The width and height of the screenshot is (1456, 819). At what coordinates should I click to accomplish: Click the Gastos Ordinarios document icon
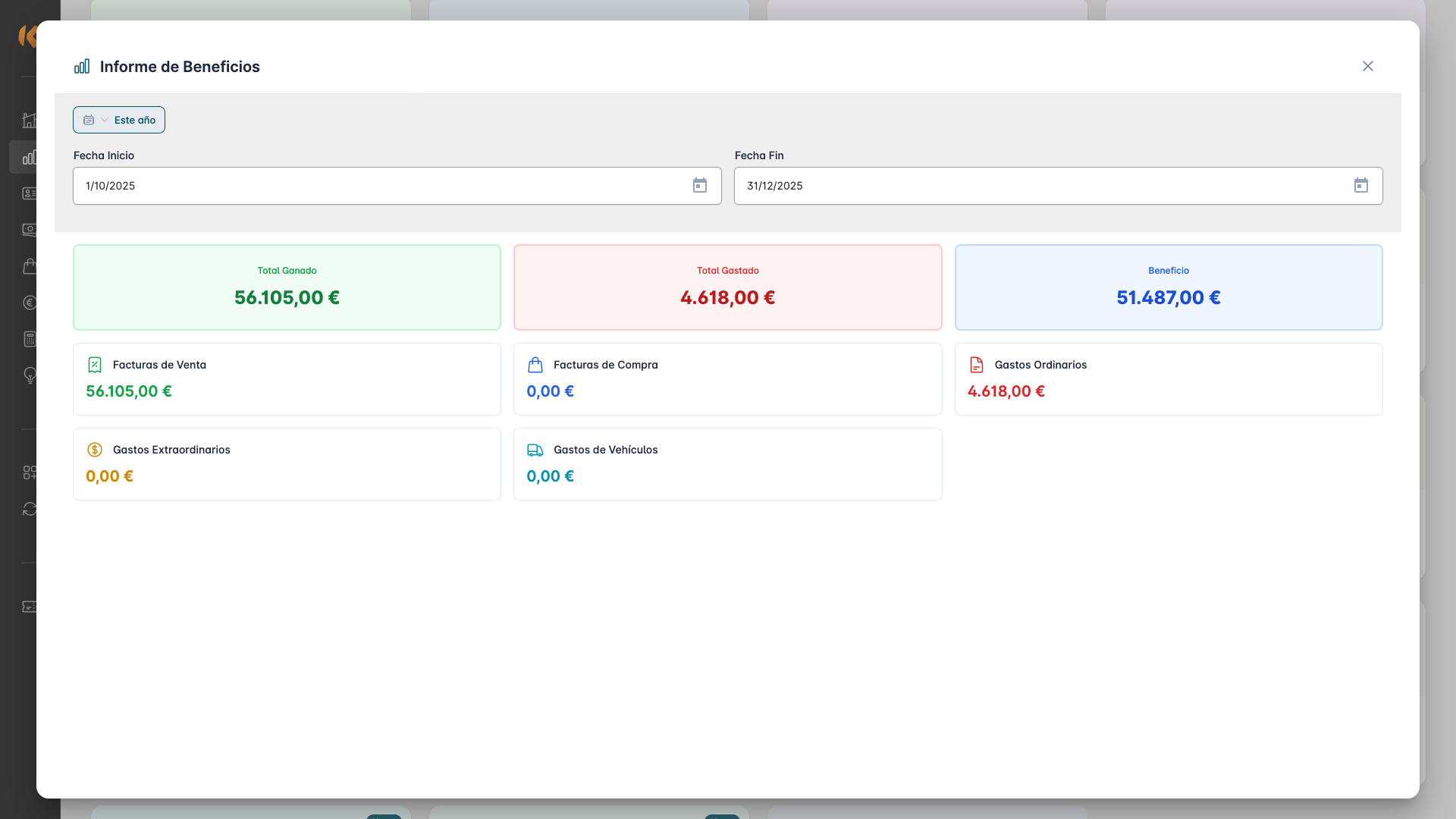tap(976, 365)
